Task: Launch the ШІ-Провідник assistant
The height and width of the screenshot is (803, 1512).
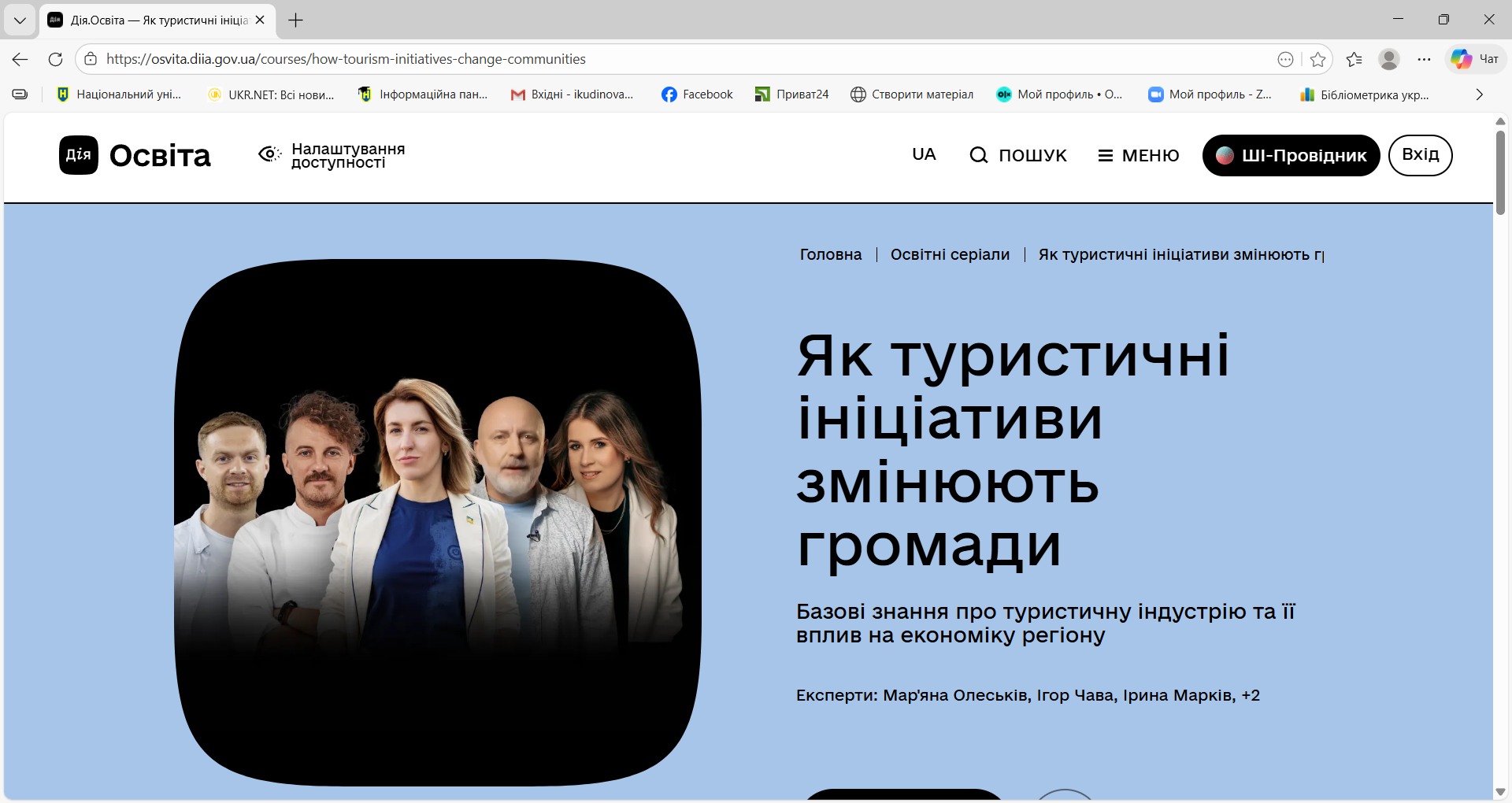Action: click(x=1291, y=155)
